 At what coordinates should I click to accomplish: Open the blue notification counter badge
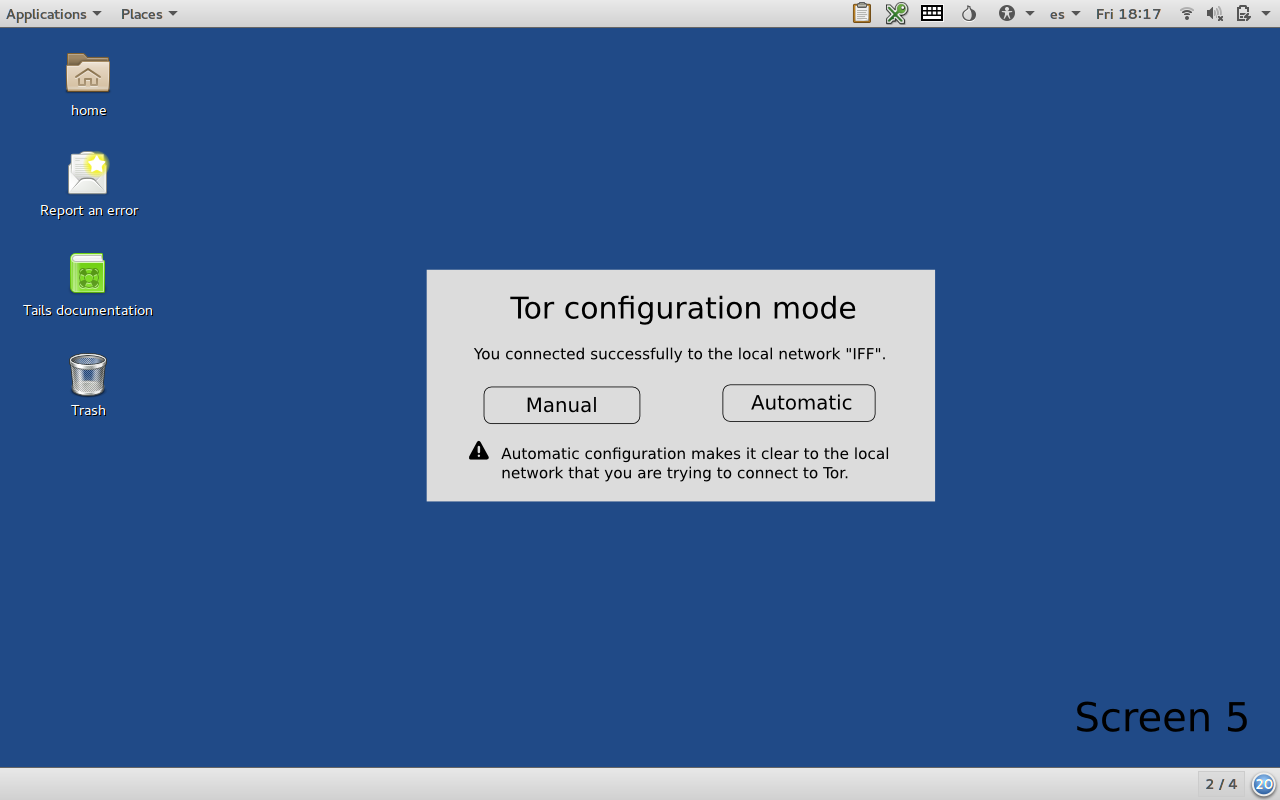pyautogui.click(x=1264, y=784)
